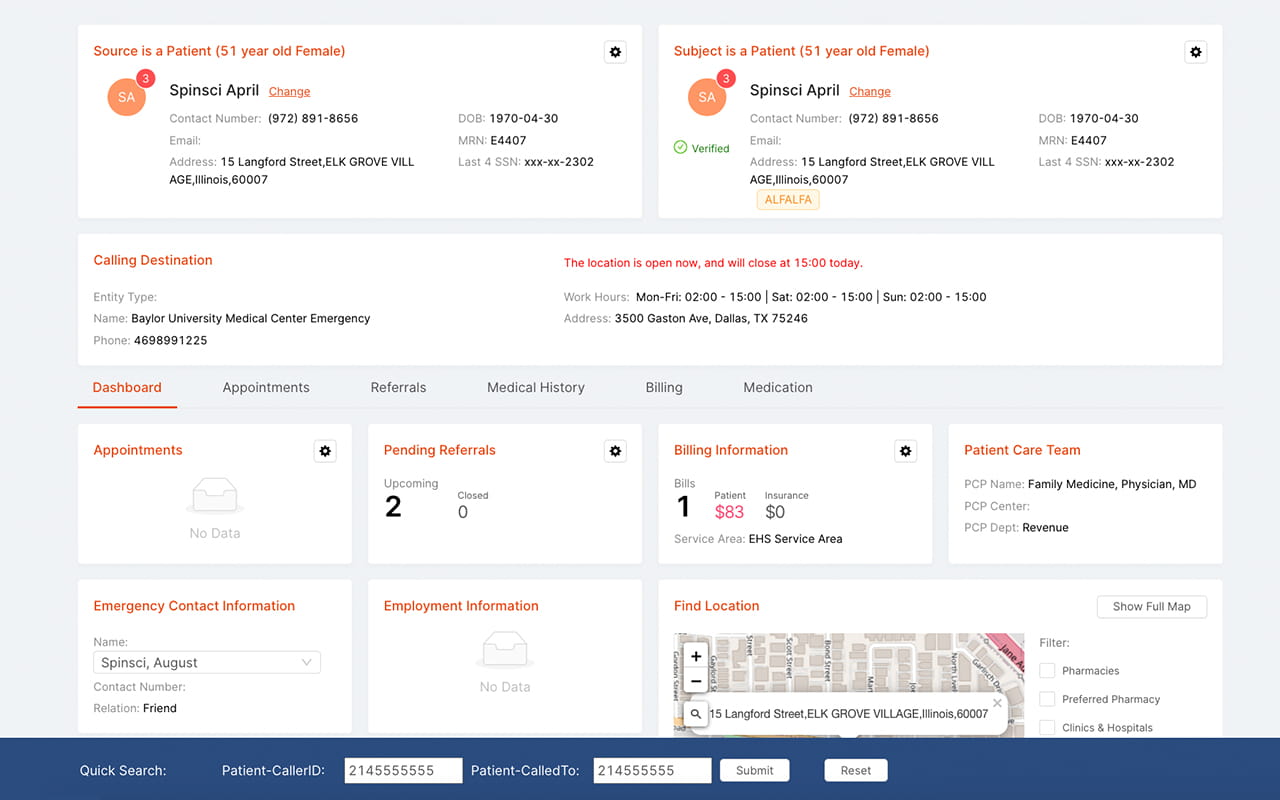Click Change link for Source patient
Screen dimensions: 1280x800
(289, 91)
